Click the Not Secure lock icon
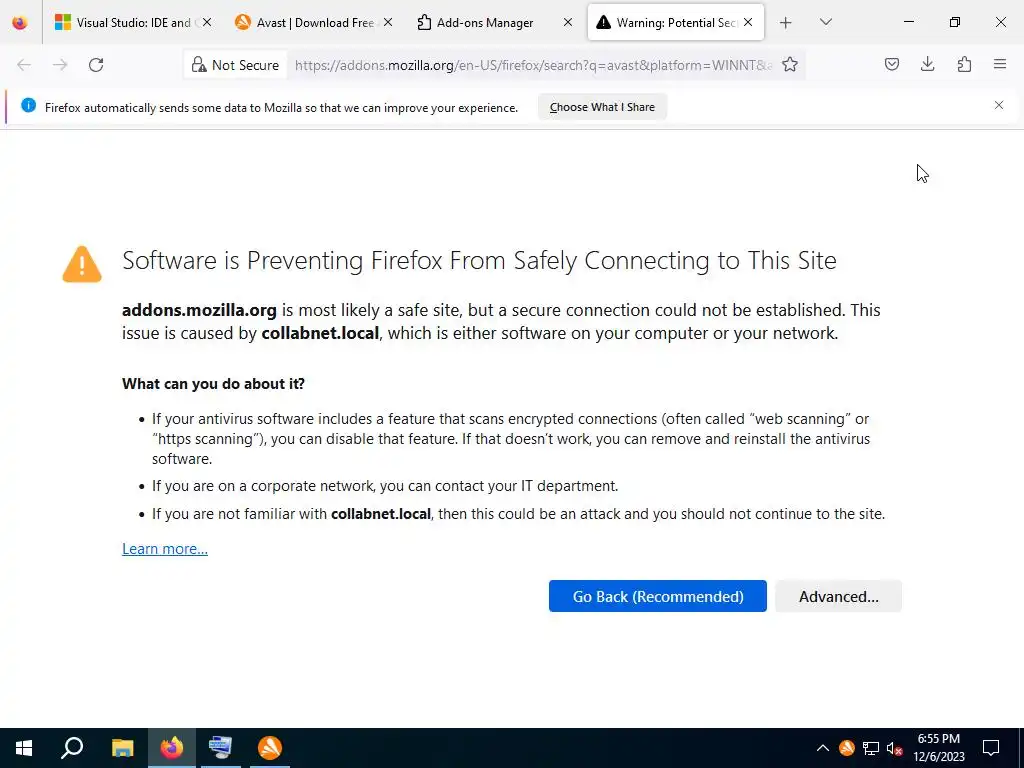This screenshot has width=1024, height=768. pos(199,65)
